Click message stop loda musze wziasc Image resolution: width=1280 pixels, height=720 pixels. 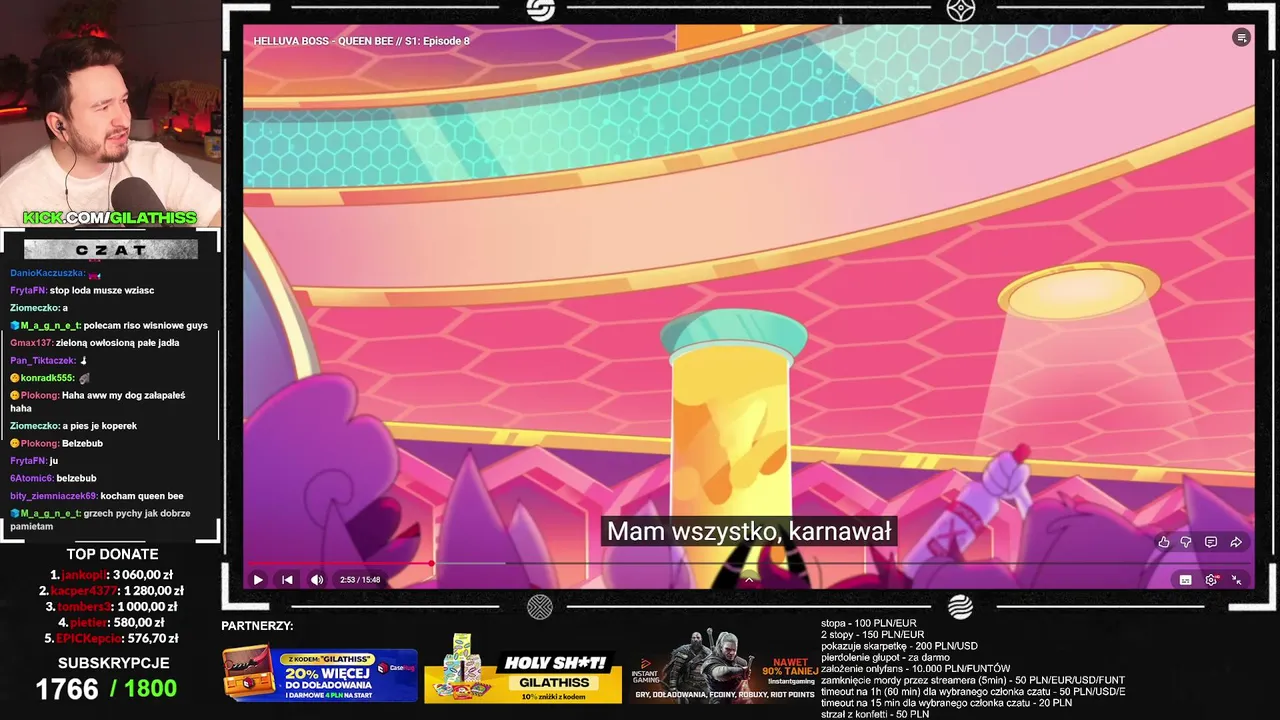pyautogui.click(x=102, y=290)
